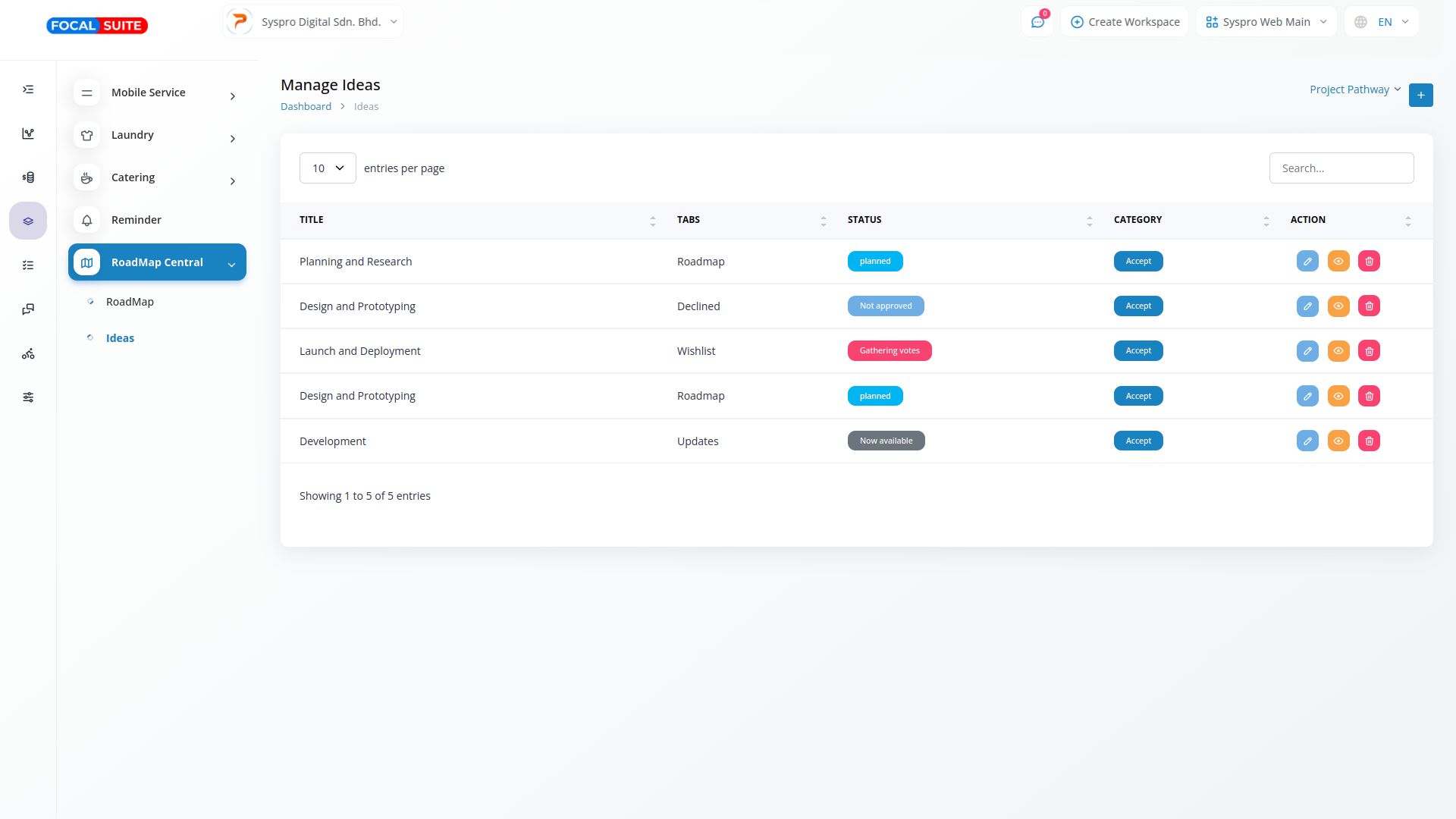Delete the Launch and Deployment idea
The height and width of the screenshot is (819, 1456).
(1369, 351)
